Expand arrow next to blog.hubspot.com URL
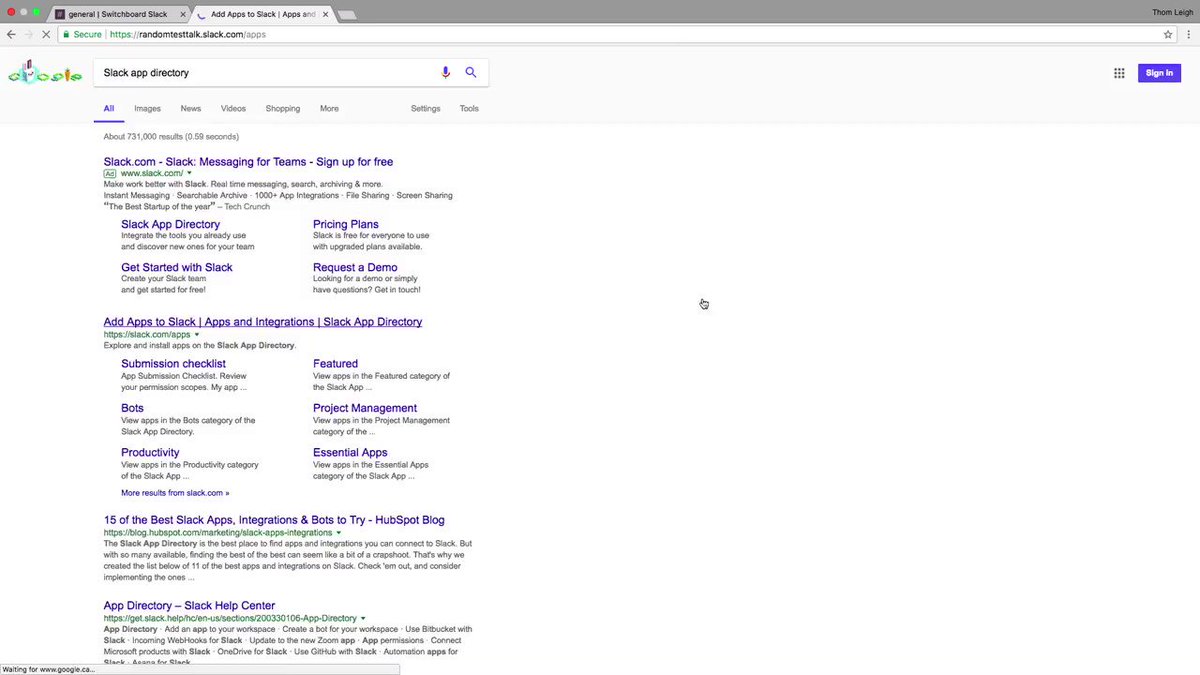The height and width of the screenshot is (675, 1200). click(339, 533)
